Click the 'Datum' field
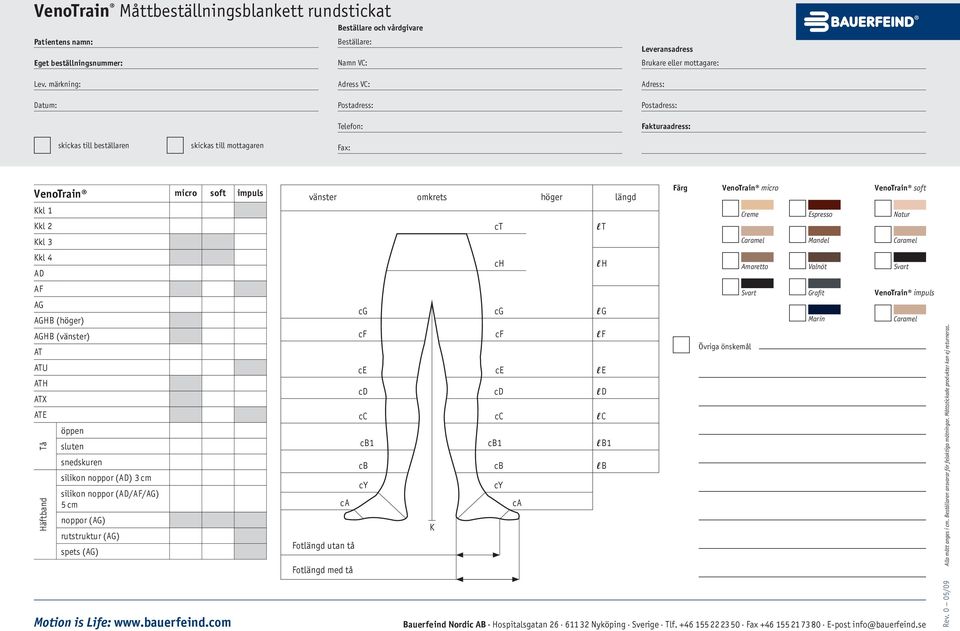960x631 pixels. click(176, 105)
